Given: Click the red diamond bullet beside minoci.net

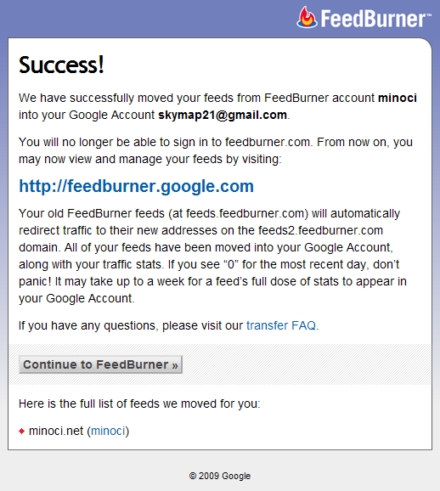Looking at the screenshot, I should click(x=22, y=431).
